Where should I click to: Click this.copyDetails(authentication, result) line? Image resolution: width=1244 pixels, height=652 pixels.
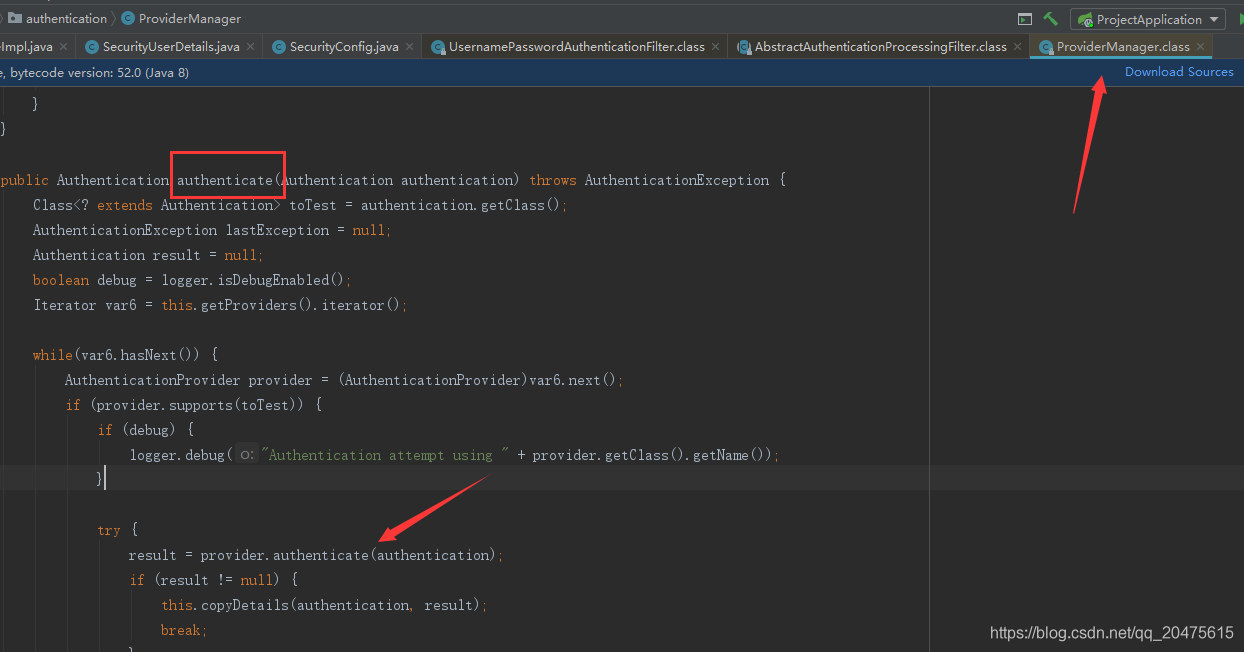[324, 605]
